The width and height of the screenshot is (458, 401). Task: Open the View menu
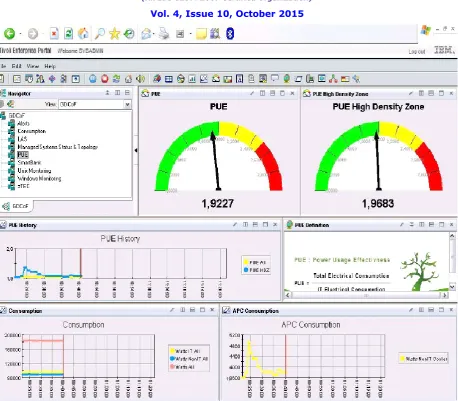[33, 66]
